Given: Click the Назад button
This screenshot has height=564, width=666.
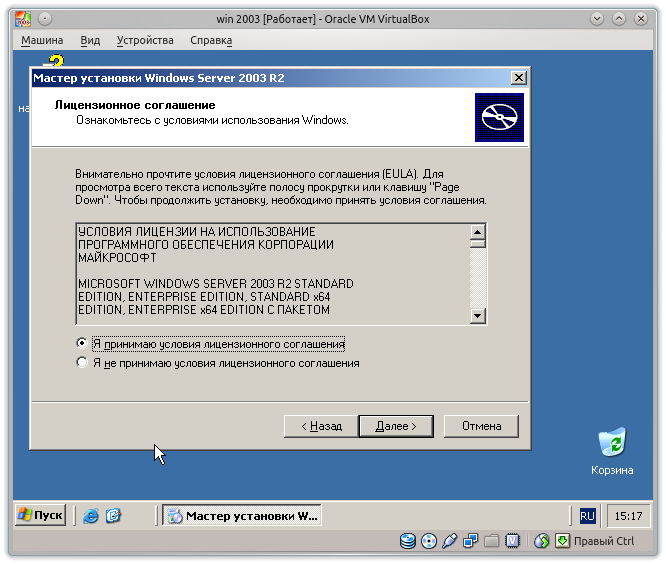Looking at the screenshot, I should point(321,426).
